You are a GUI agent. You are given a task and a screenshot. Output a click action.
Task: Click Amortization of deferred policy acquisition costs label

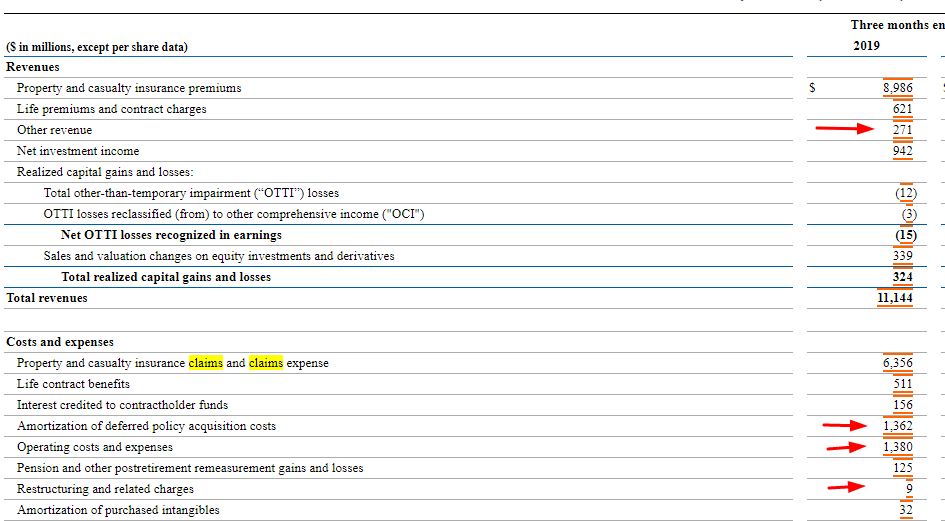pos(146,426)
